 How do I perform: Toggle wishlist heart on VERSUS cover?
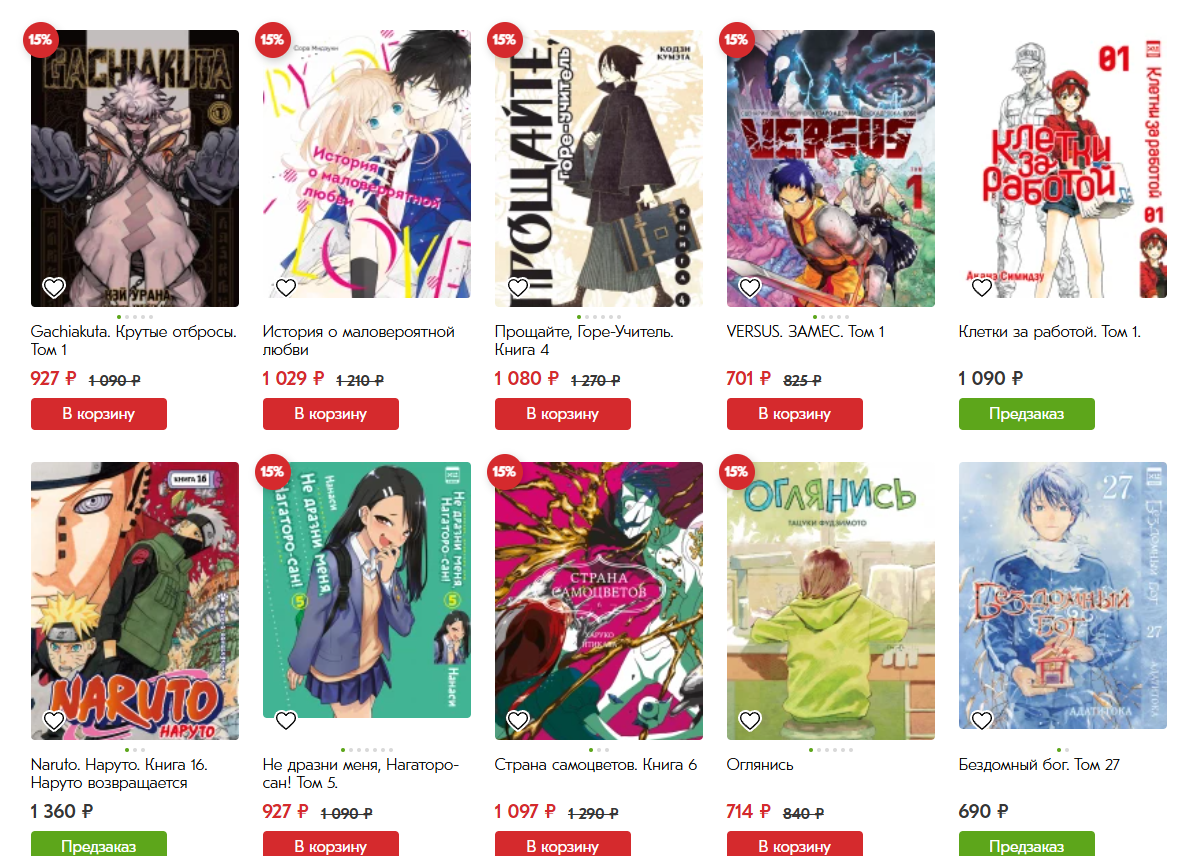[750, 288]
